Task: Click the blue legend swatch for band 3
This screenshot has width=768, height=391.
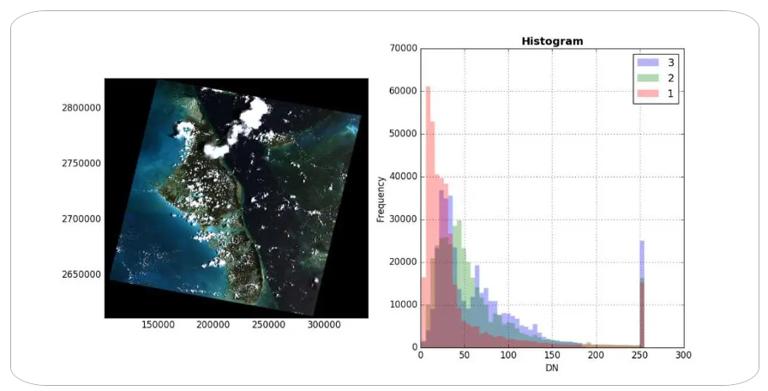Action: click(x=647, y=62)
